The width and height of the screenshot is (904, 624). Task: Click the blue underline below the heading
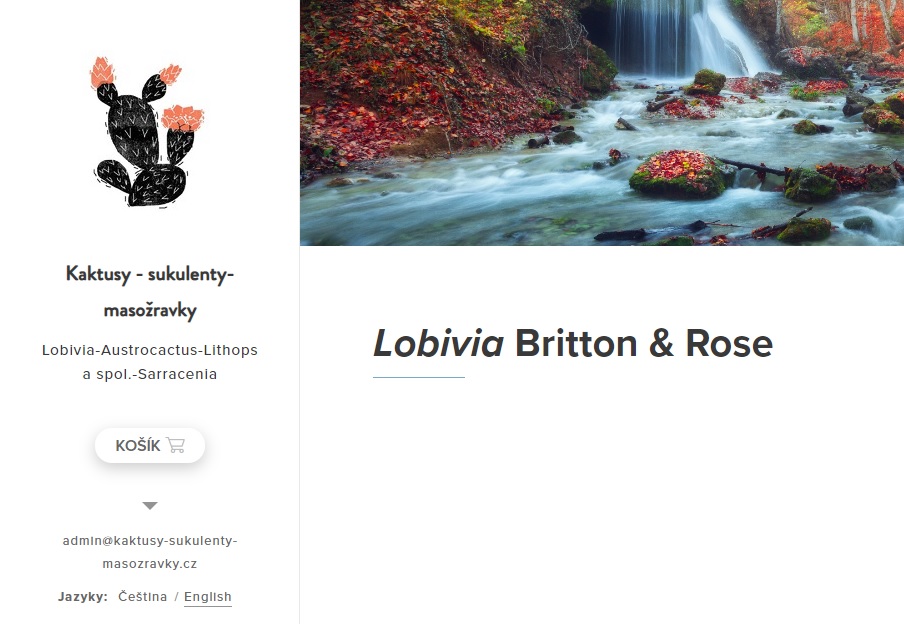point(419,377)
